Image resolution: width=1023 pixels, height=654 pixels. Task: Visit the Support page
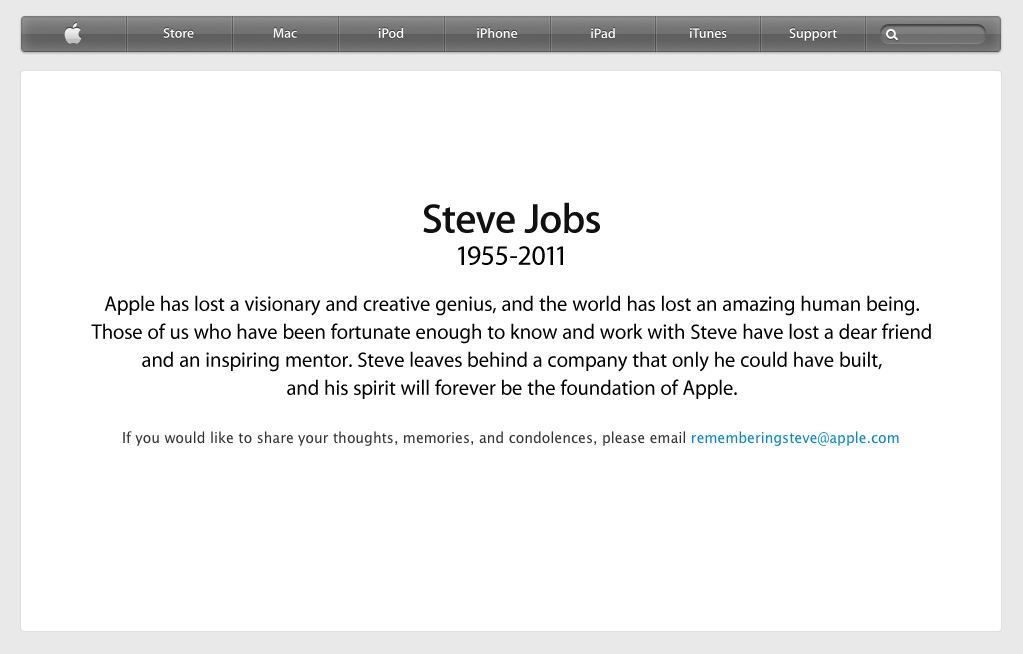click(813, 33)
